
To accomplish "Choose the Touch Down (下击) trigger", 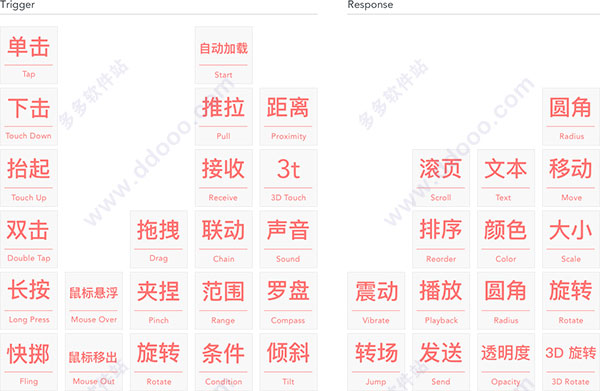I will [29, 117].
